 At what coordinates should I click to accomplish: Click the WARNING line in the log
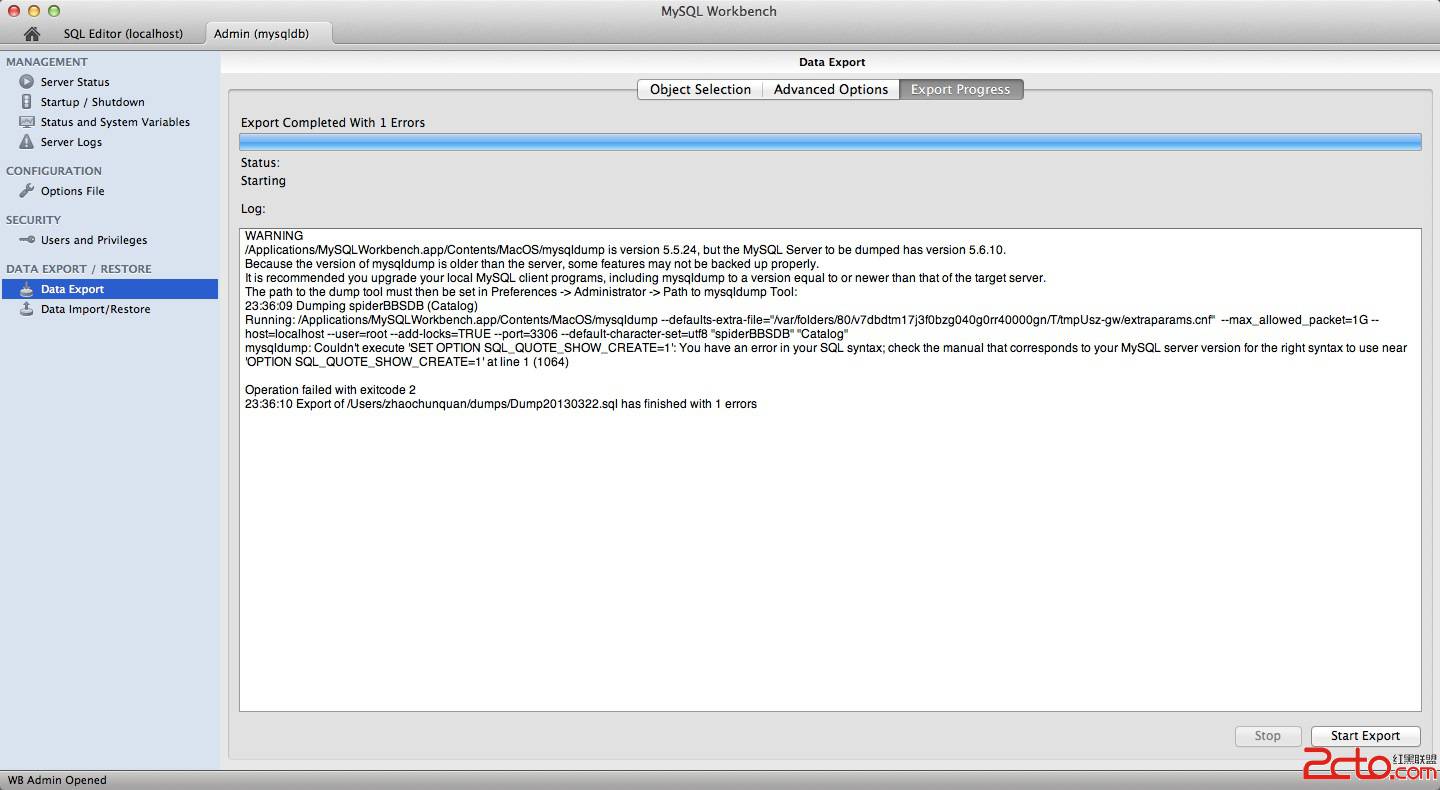(274, 236)
